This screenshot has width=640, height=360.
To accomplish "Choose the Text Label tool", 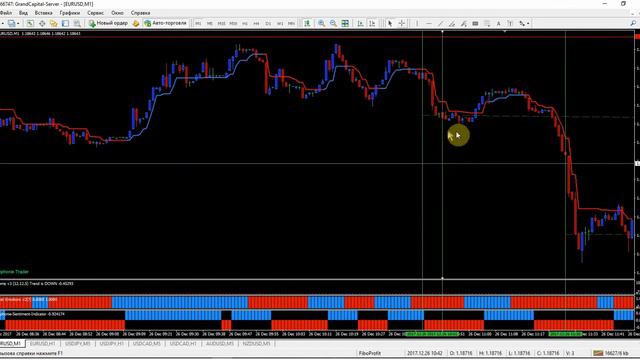I will click(510, 24).
